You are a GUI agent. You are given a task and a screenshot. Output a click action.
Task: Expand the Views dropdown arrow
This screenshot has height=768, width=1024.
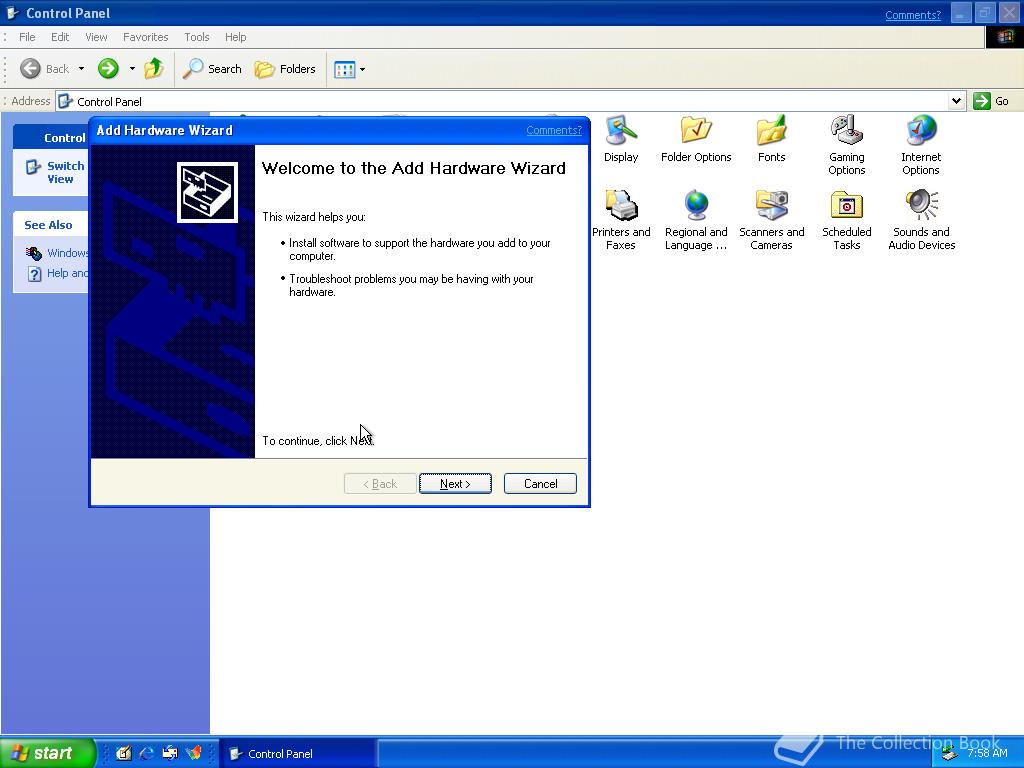click(x=362, y=69)
